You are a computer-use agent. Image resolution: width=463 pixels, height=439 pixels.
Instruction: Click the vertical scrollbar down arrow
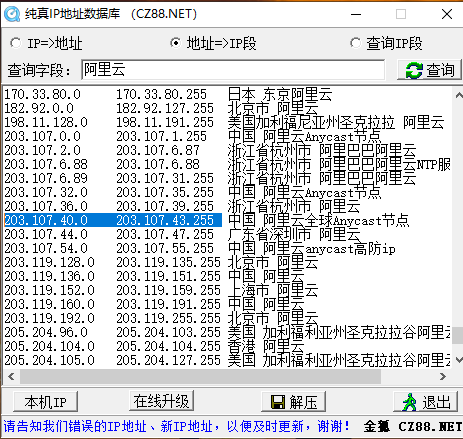coord(458,360)
